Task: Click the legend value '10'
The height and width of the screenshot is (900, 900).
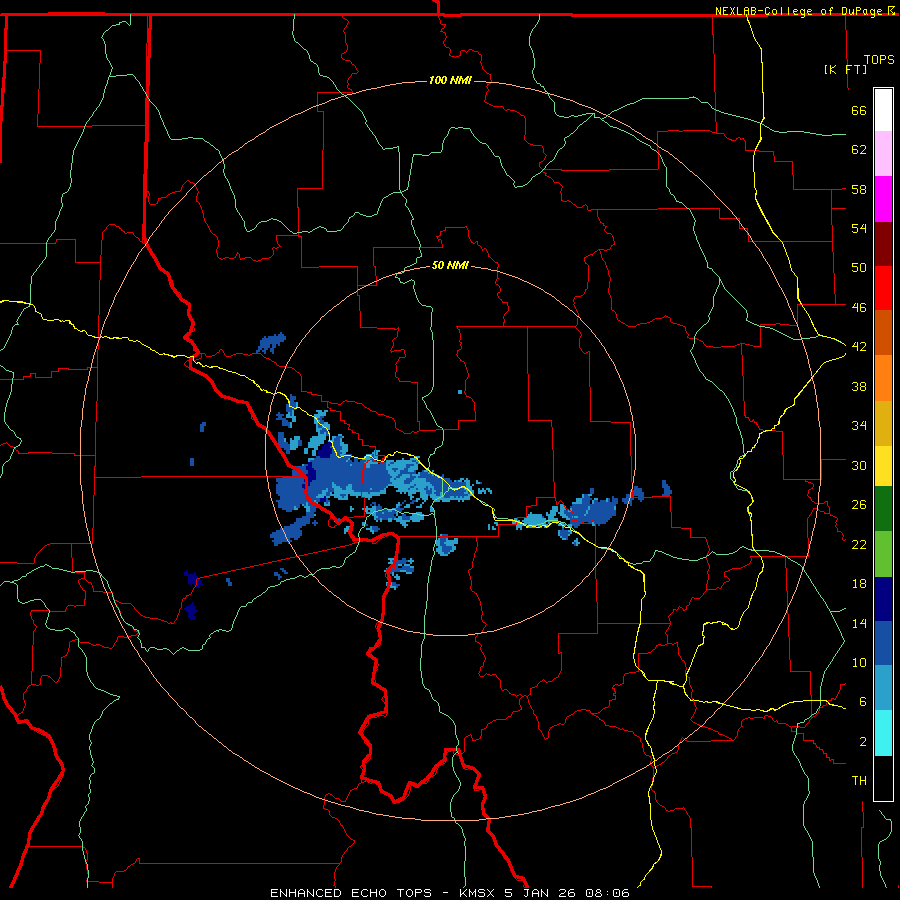Action: (859, 663)
